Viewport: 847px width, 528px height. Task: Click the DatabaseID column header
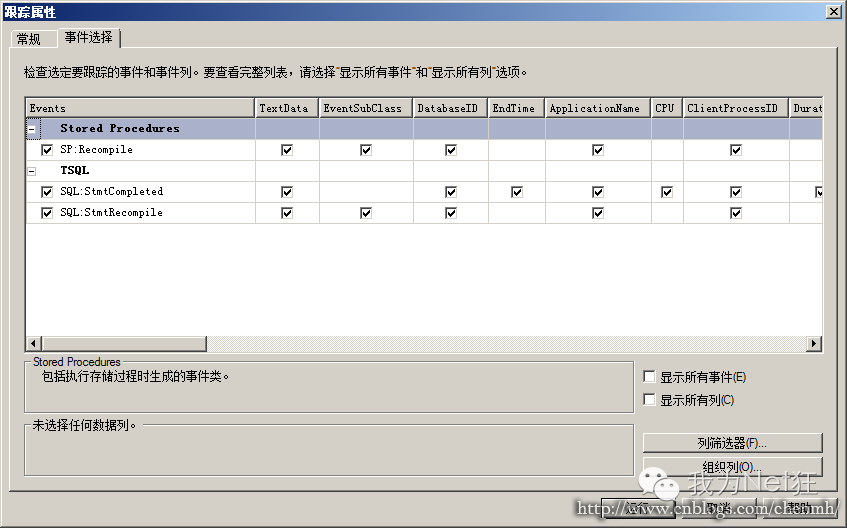point(451,108)
